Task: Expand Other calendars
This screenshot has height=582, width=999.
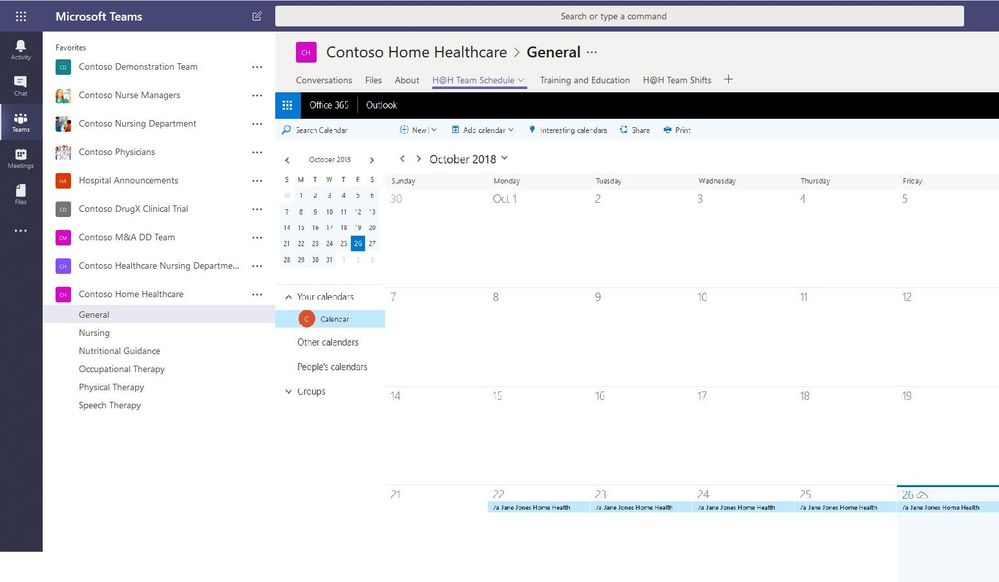Action: [x=327, y=342]
